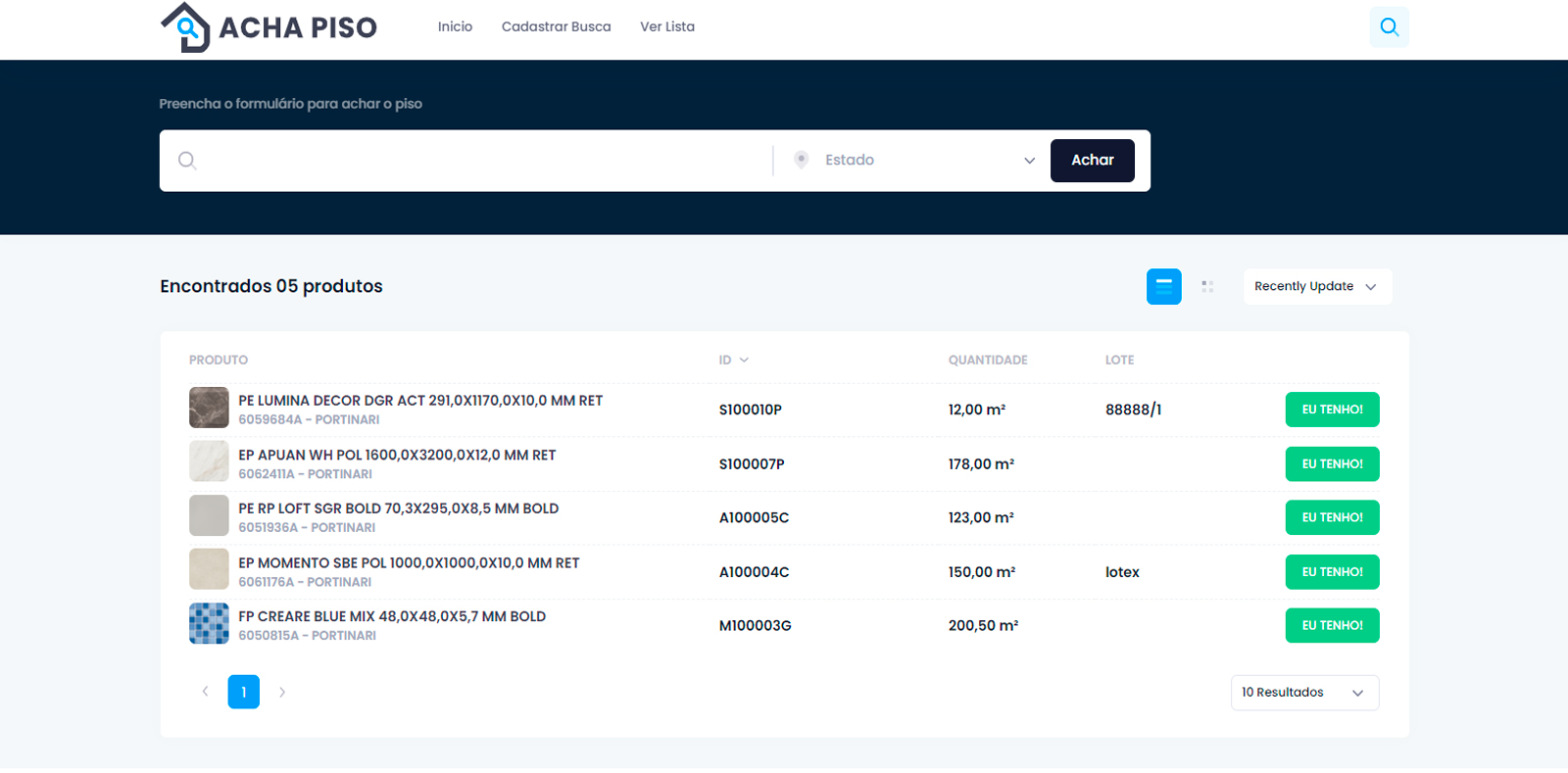Open Cadastrar Busca navigation link
Screen dimensions: 1568x773
(556, 26)
